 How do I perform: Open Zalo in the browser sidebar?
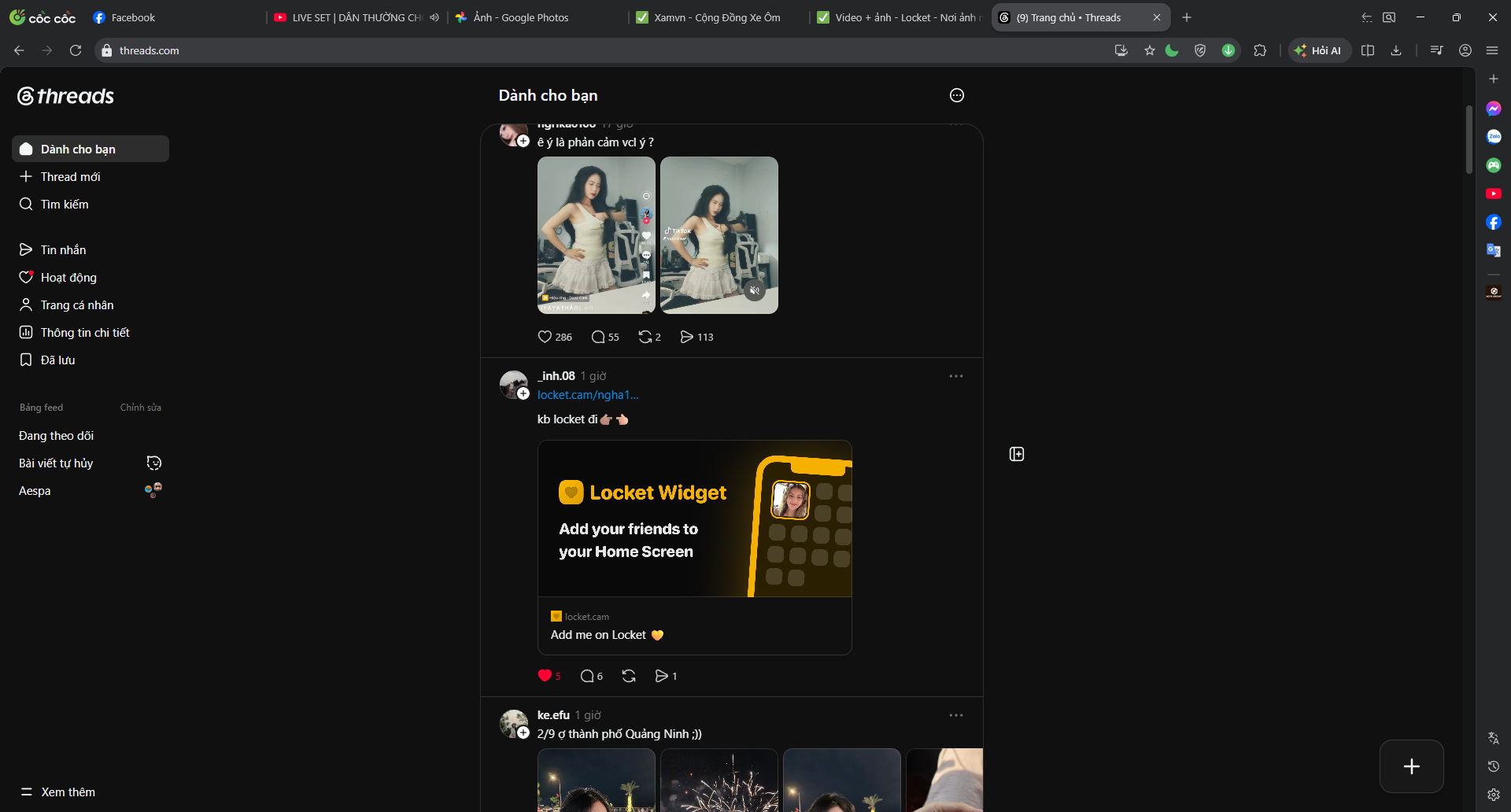click(1494, 137)
